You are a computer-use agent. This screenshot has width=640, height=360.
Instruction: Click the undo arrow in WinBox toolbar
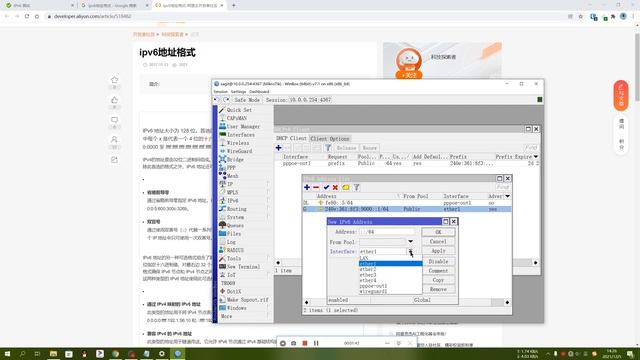[217, 100]
